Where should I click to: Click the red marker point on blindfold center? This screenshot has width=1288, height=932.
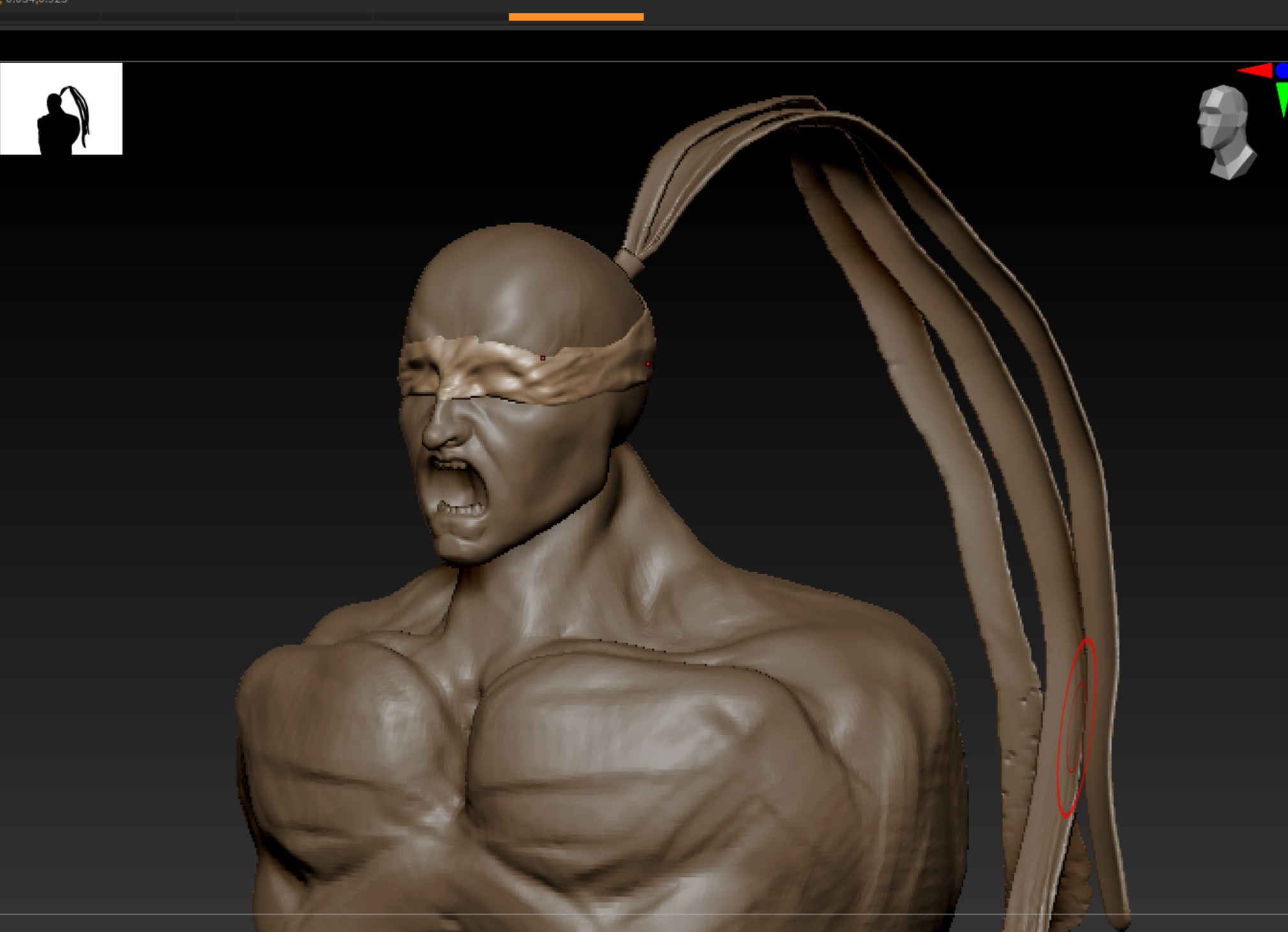pyautogui.click(x=543, y=358)
